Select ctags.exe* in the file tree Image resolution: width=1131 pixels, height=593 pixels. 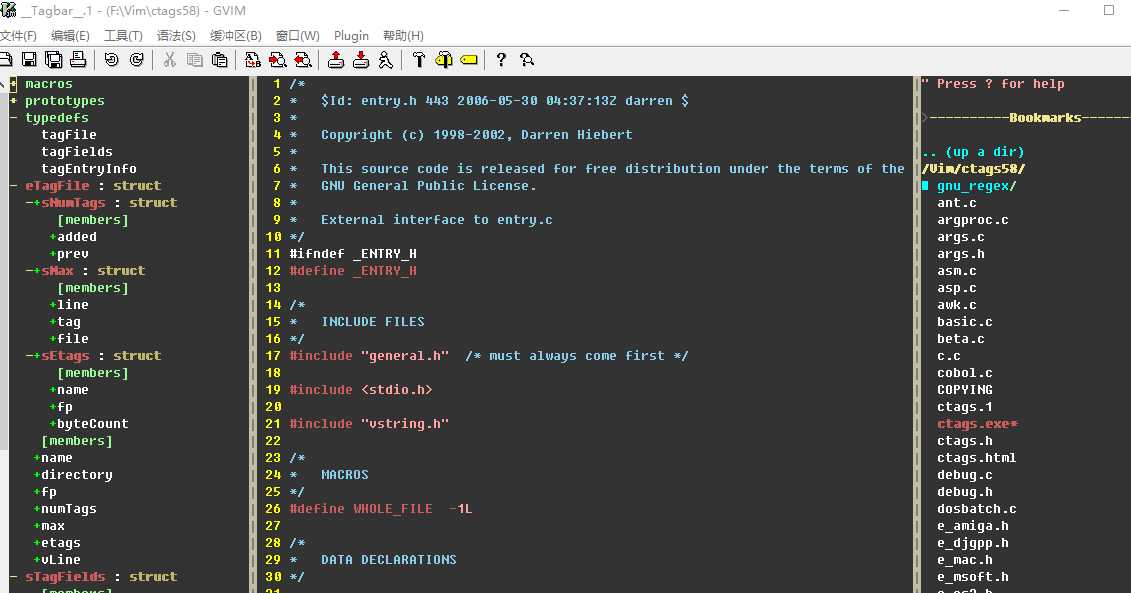click(x=977, y=423)
